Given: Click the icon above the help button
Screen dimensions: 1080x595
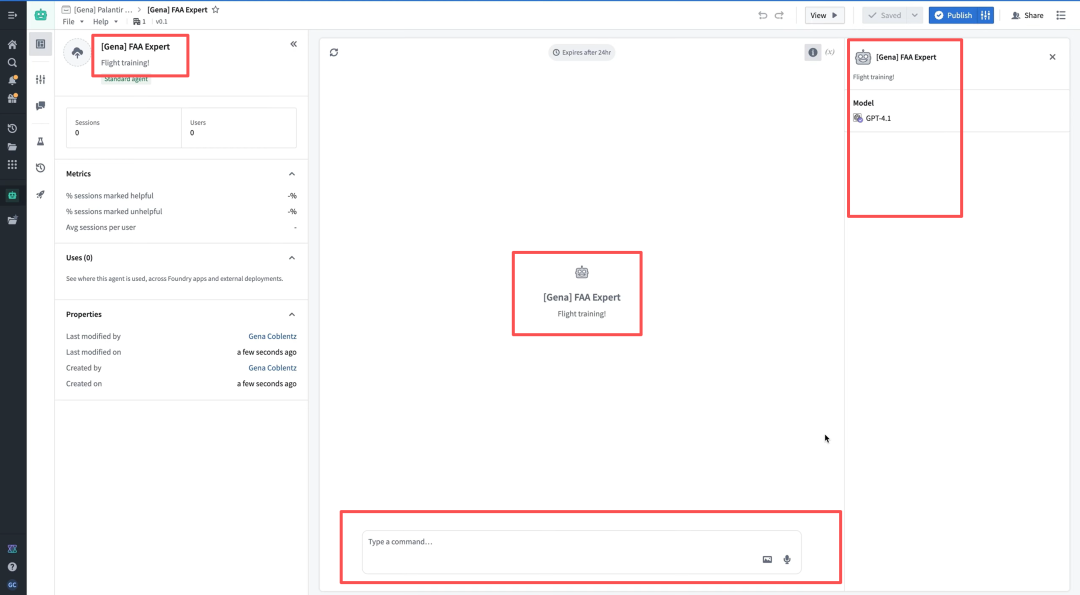Looking at the screenshot, I should tap(12, 549).
